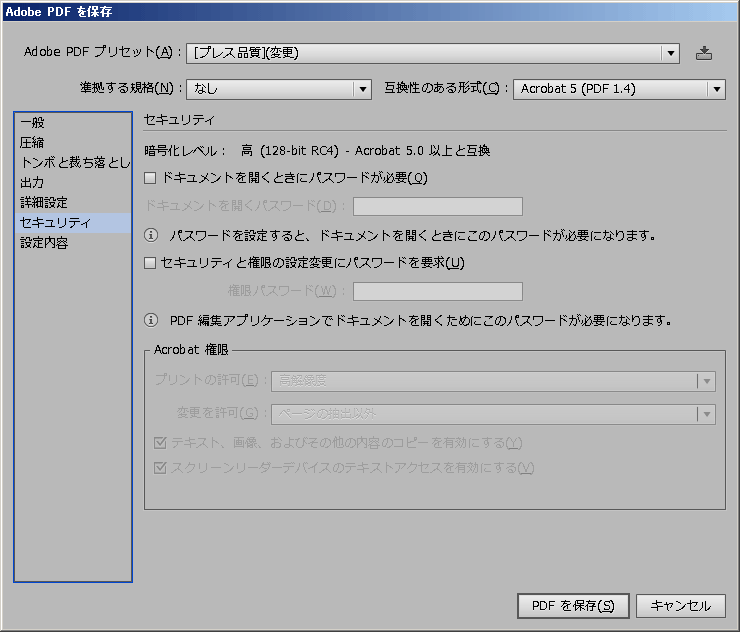Select 圧縮 in the category list
This screenshot has width=740, height=632.
32,142
